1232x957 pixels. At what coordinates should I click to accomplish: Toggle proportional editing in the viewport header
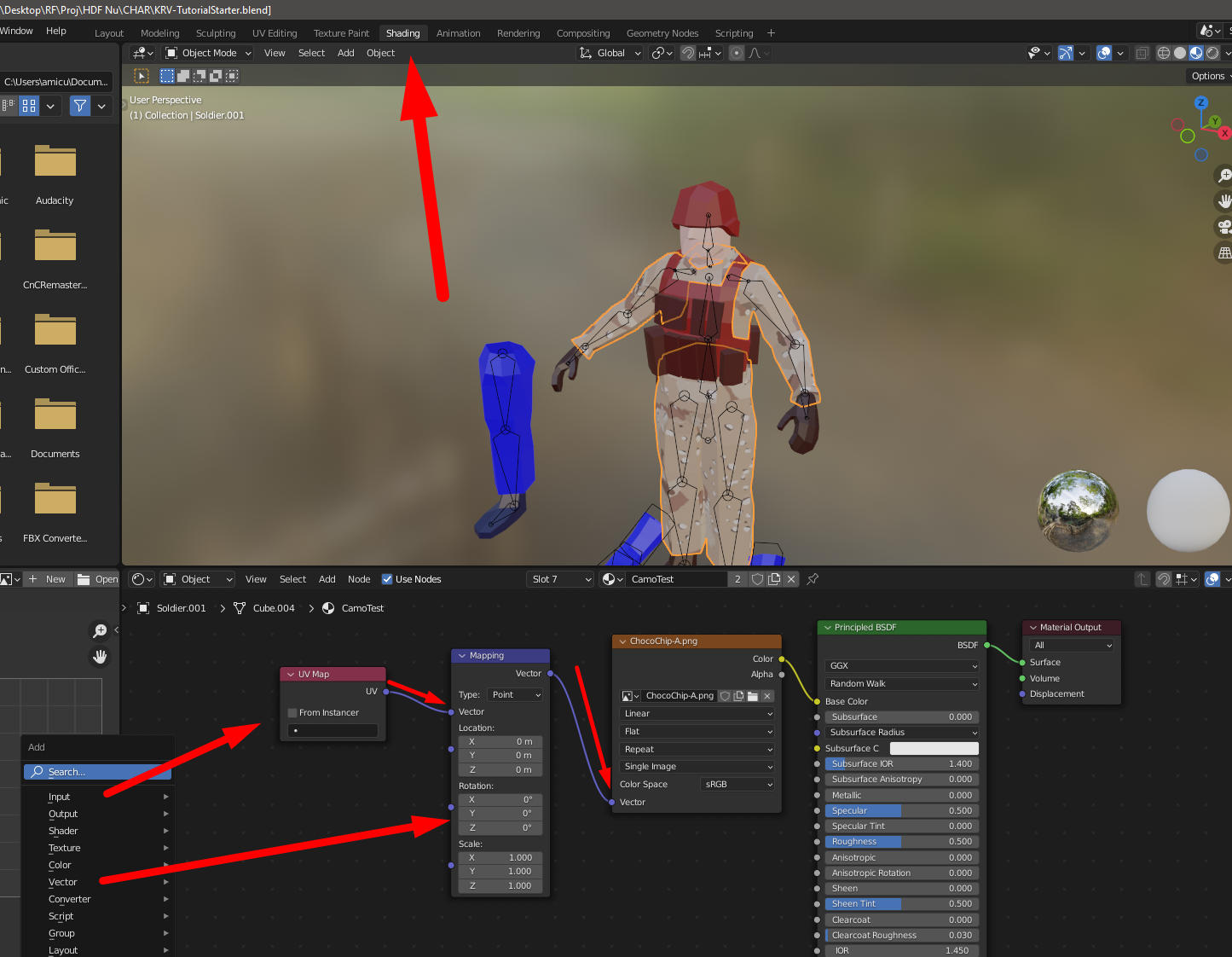737,53
